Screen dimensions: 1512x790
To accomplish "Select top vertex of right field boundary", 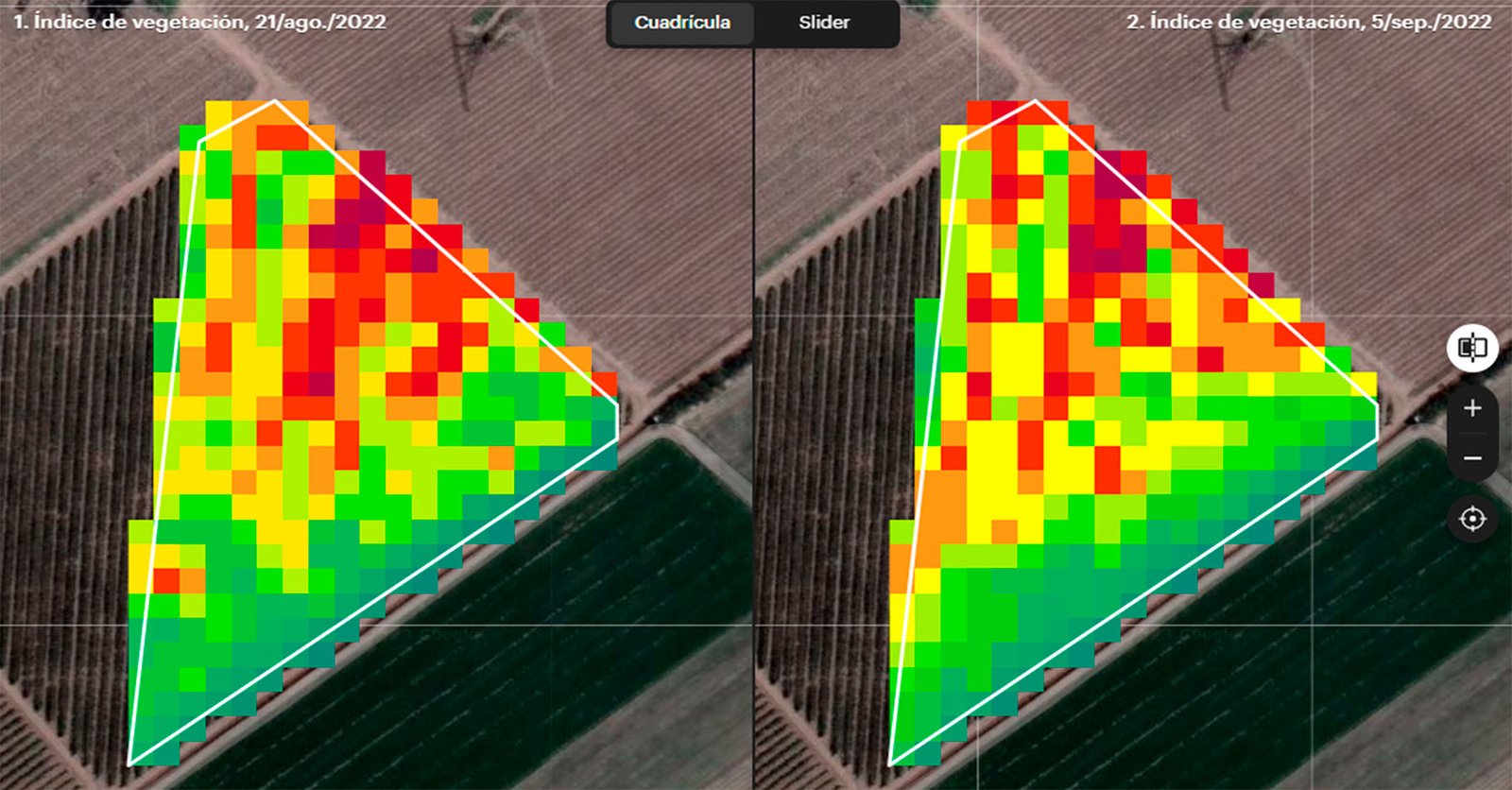I will pyautogui.click(x=1036, y=100).
